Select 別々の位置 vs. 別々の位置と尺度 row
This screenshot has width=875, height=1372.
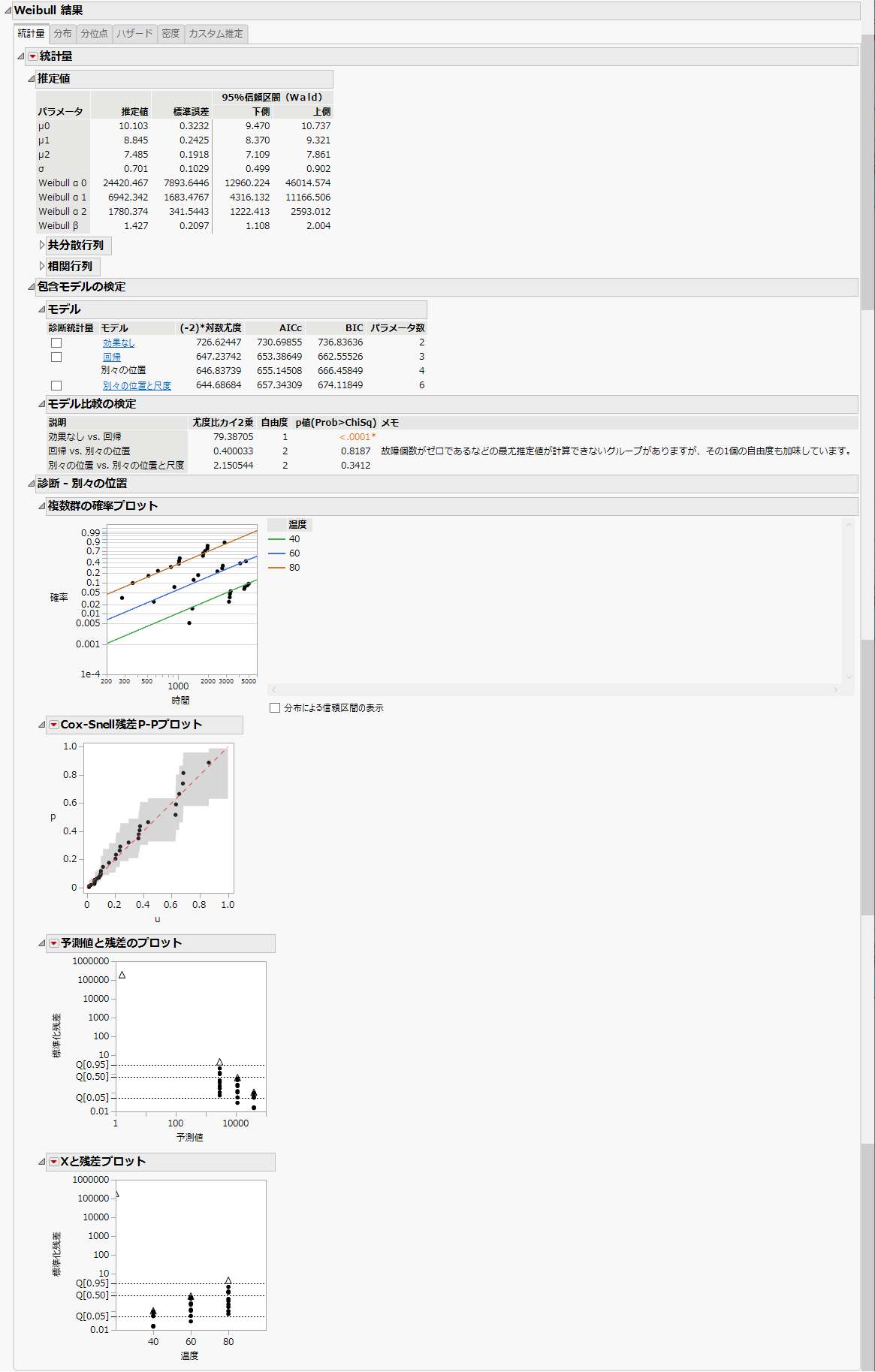click(x=116, y=466)
